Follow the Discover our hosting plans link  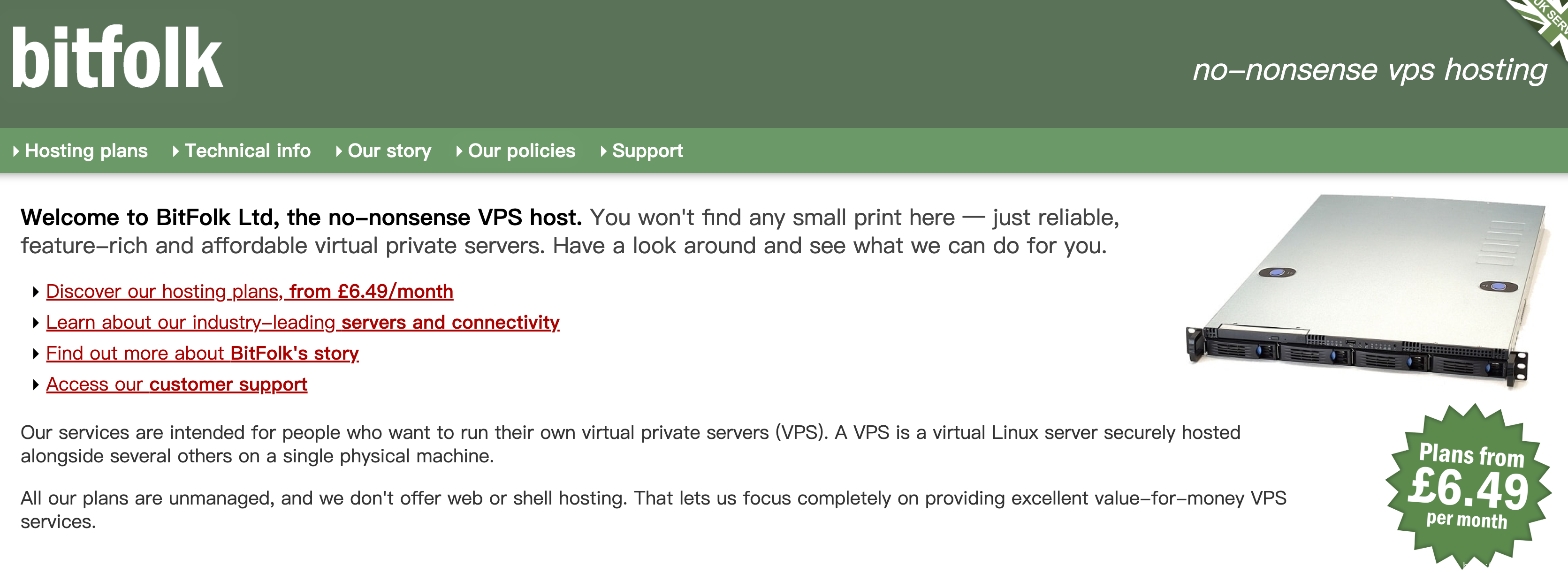click(250, 291)
